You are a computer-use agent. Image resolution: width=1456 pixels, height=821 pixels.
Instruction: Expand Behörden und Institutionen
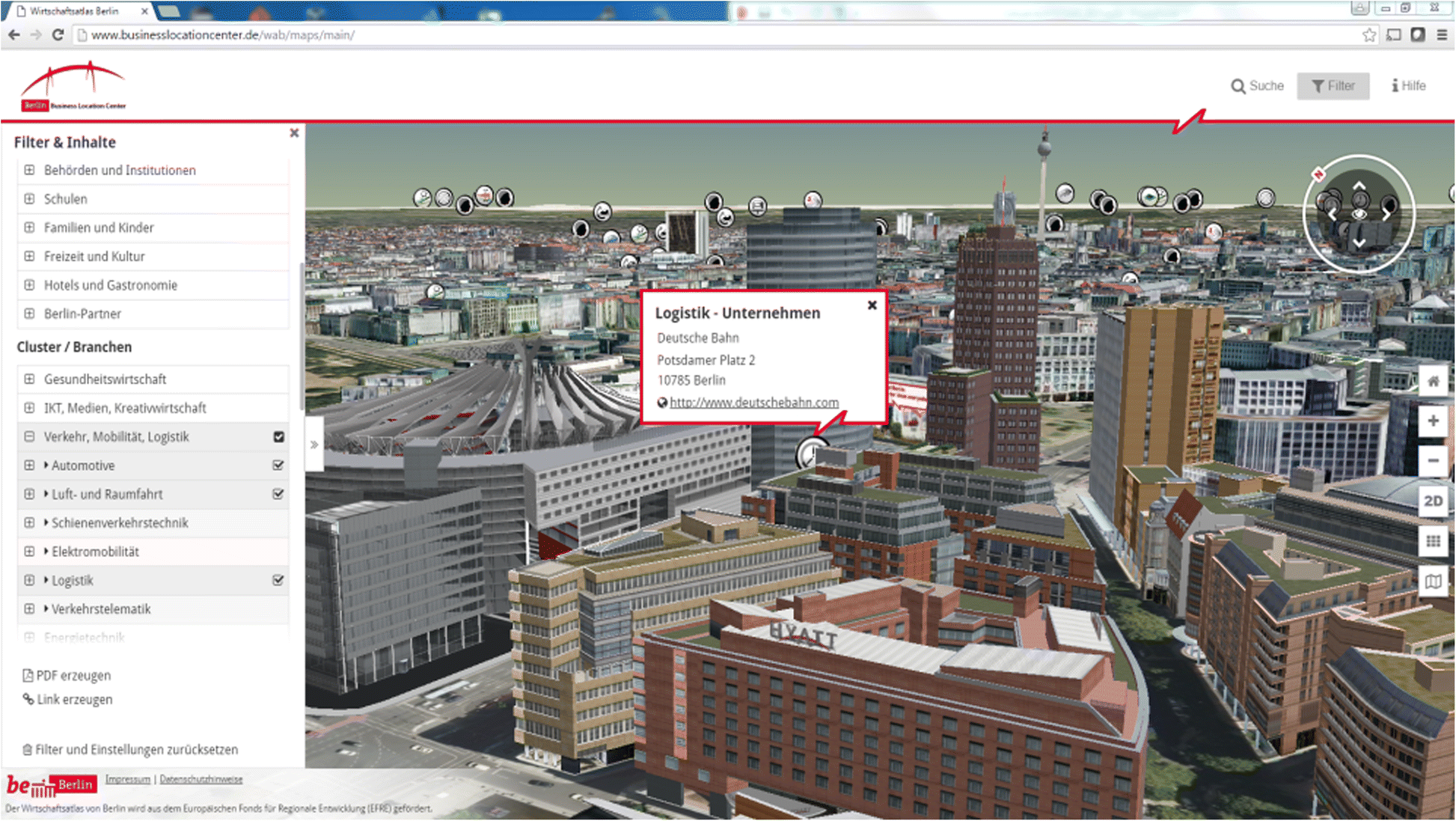[29, 170]
